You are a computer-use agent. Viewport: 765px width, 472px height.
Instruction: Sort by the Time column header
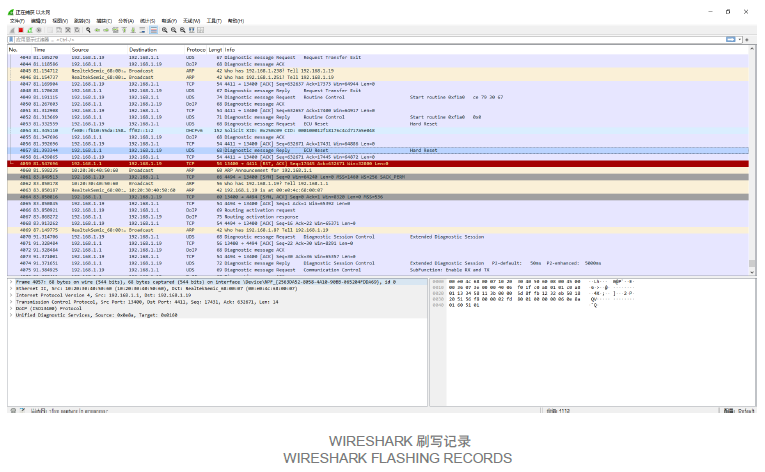tap(51, 50)
